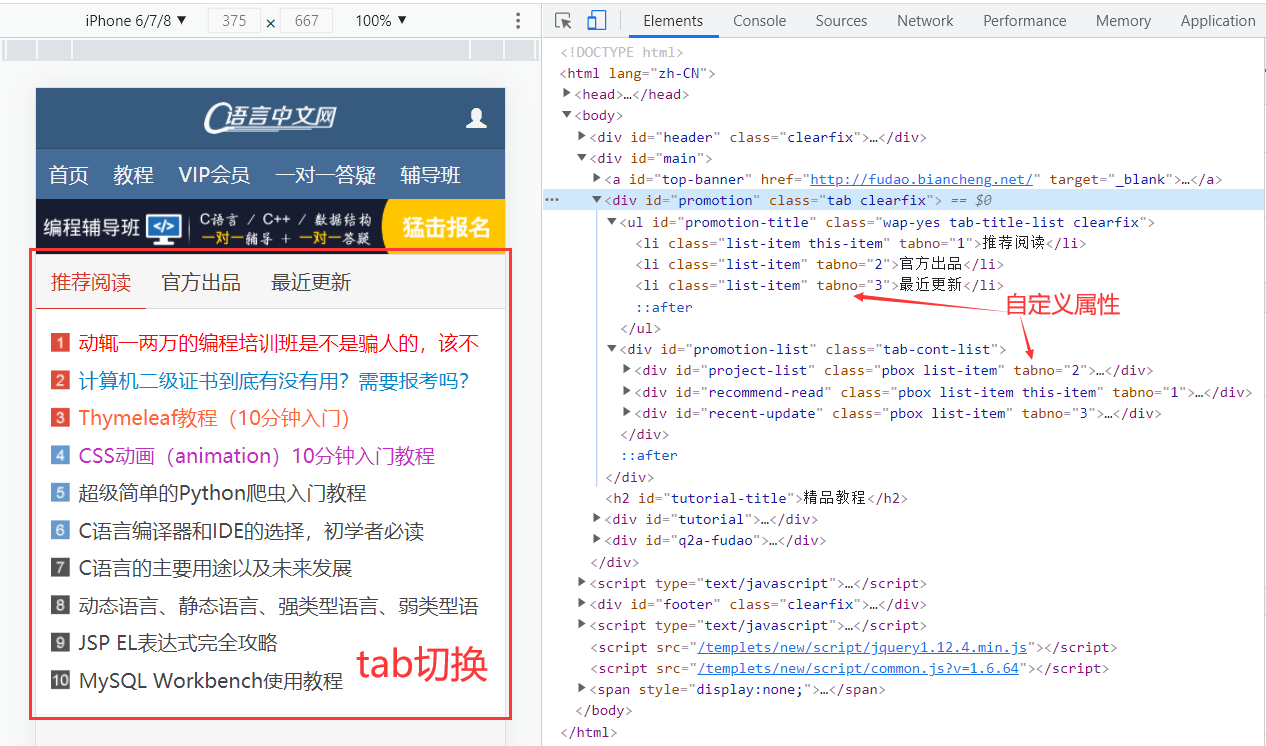Select the html lang="zh-CN" line
1266x746 pixels.
pos(637,73)
